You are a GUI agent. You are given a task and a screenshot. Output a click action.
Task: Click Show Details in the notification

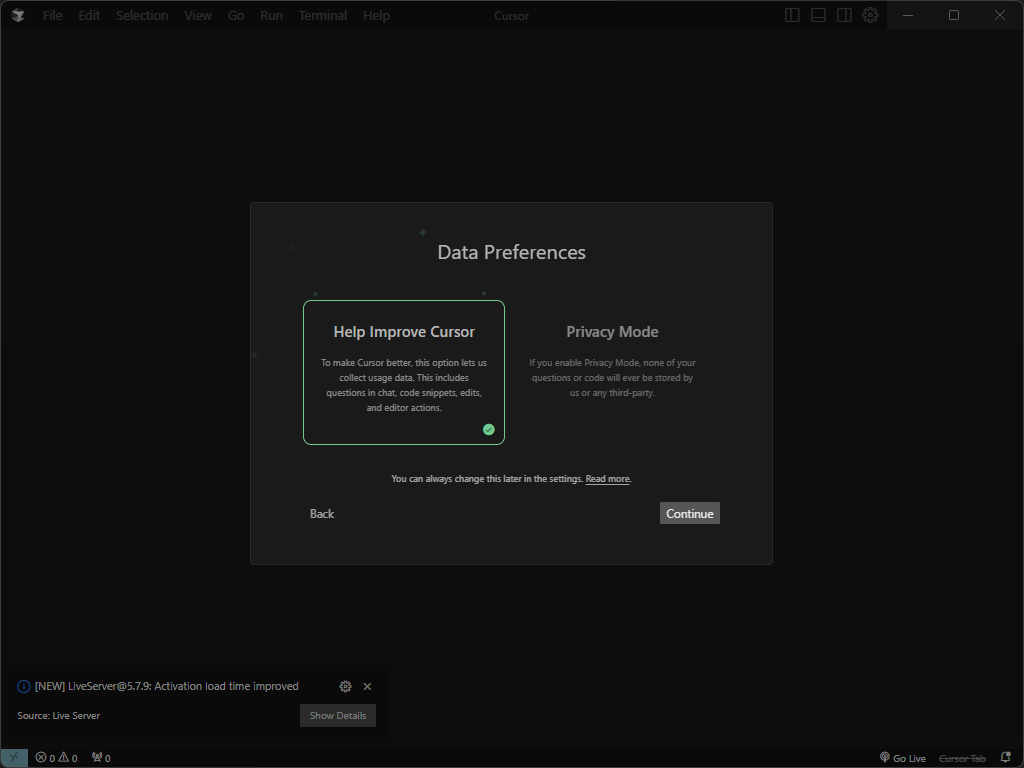[338, 715]
